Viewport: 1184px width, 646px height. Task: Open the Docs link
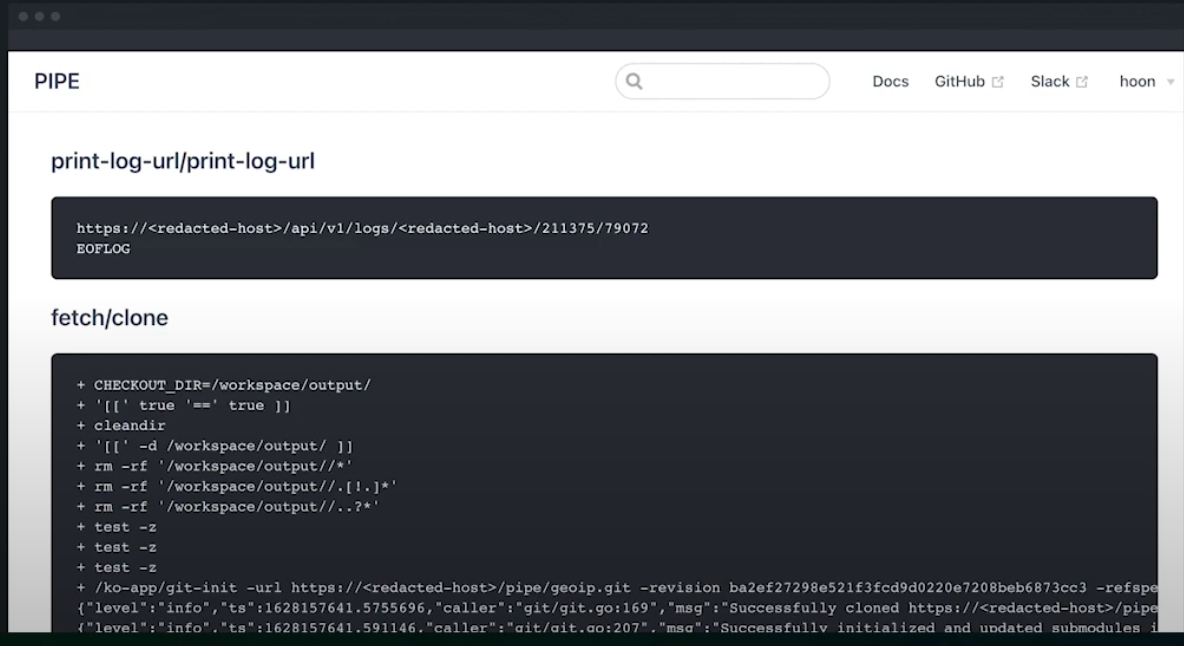890,82
